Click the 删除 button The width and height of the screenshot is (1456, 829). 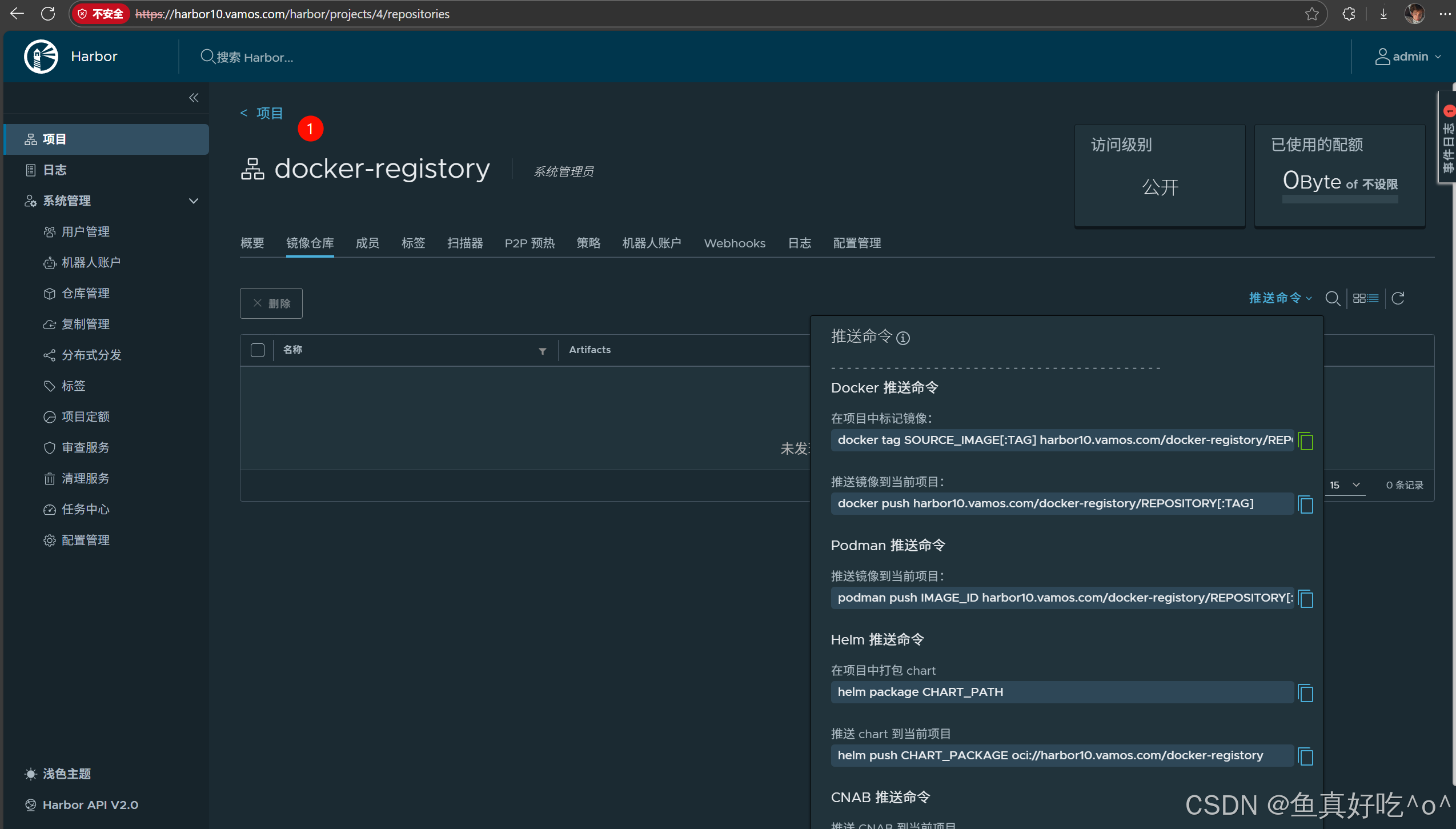[x=271, y=303]
